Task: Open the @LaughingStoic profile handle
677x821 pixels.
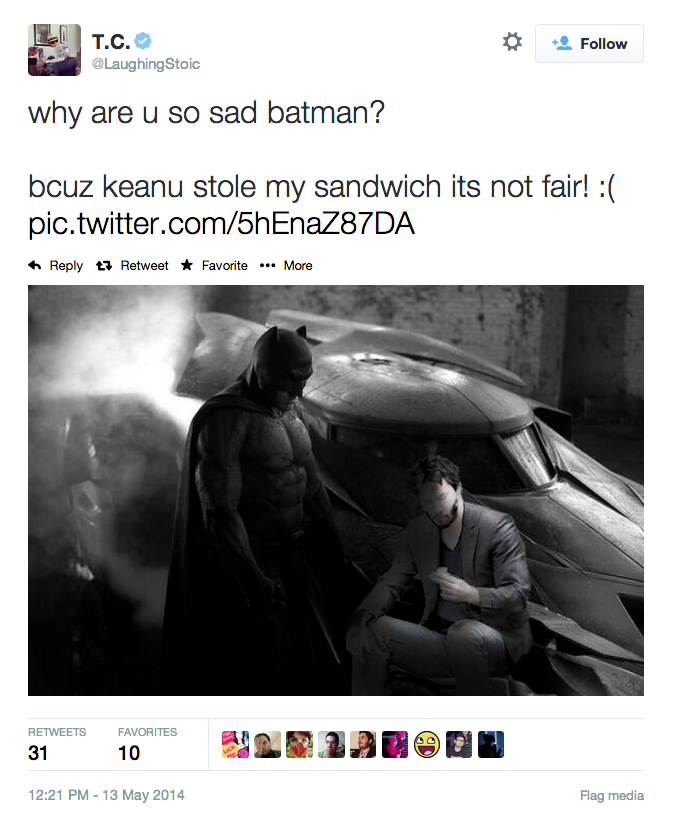Action: click(x=146, y=64)
